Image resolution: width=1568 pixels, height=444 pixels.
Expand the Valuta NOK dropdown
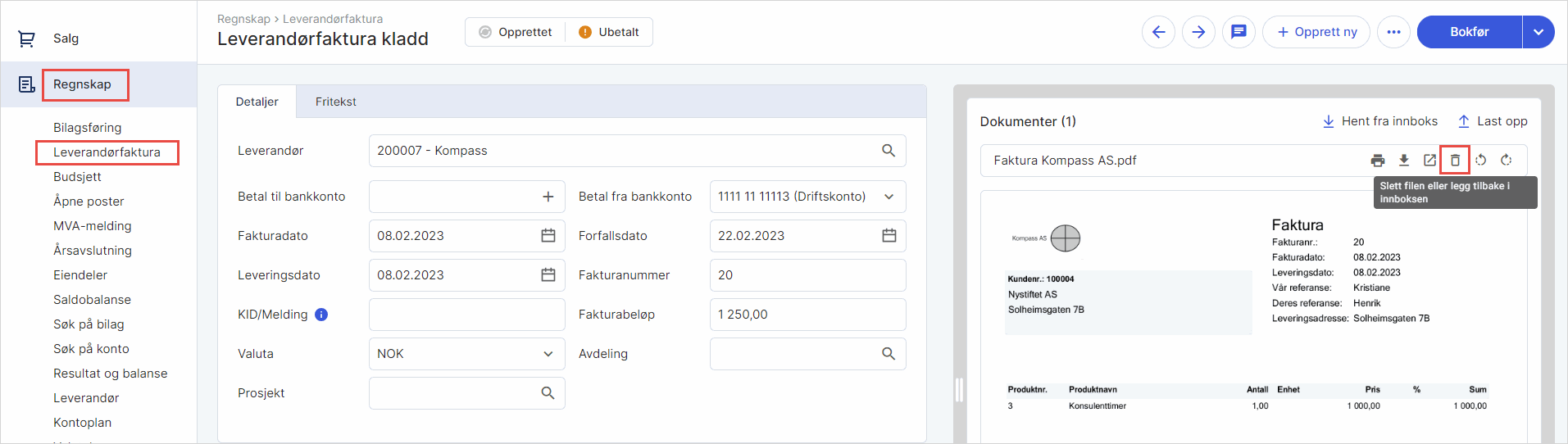548,354
